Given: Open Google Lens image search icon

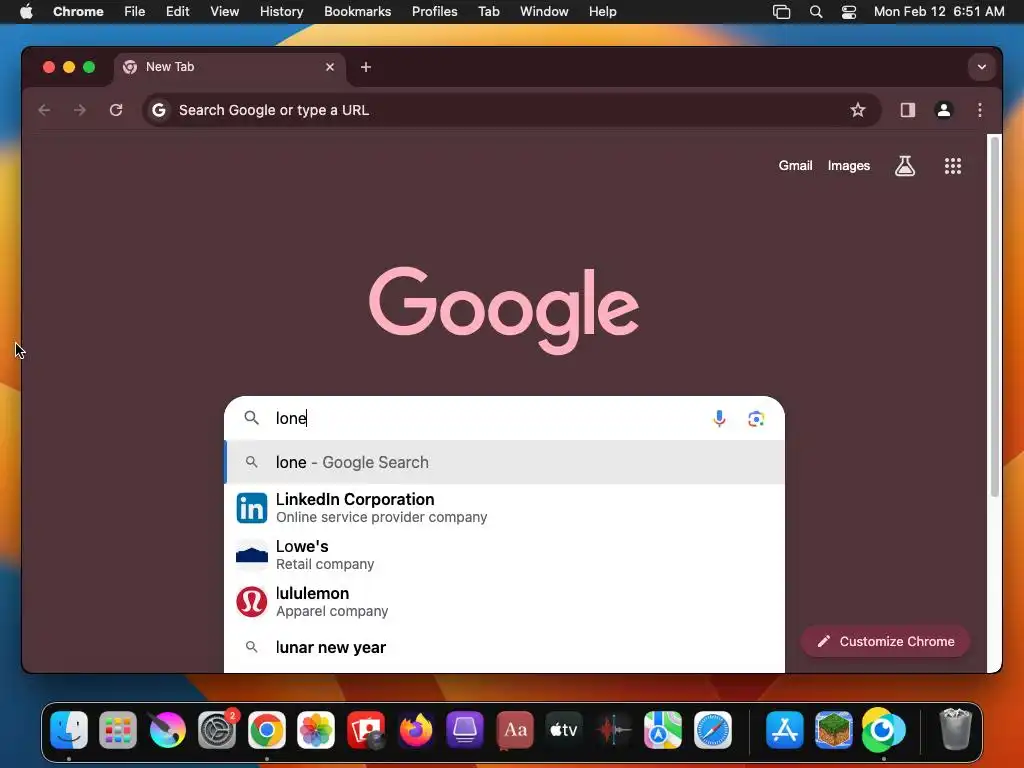Looking at the screenshot, I should [756, 419].
